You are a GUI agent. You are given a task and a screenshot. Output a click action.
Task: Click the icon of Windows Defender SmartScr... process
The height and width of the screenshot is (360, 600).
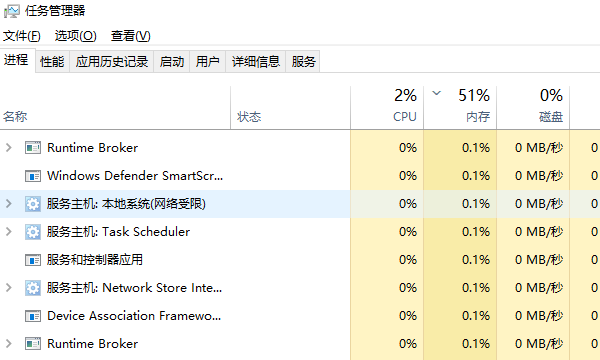33,176
